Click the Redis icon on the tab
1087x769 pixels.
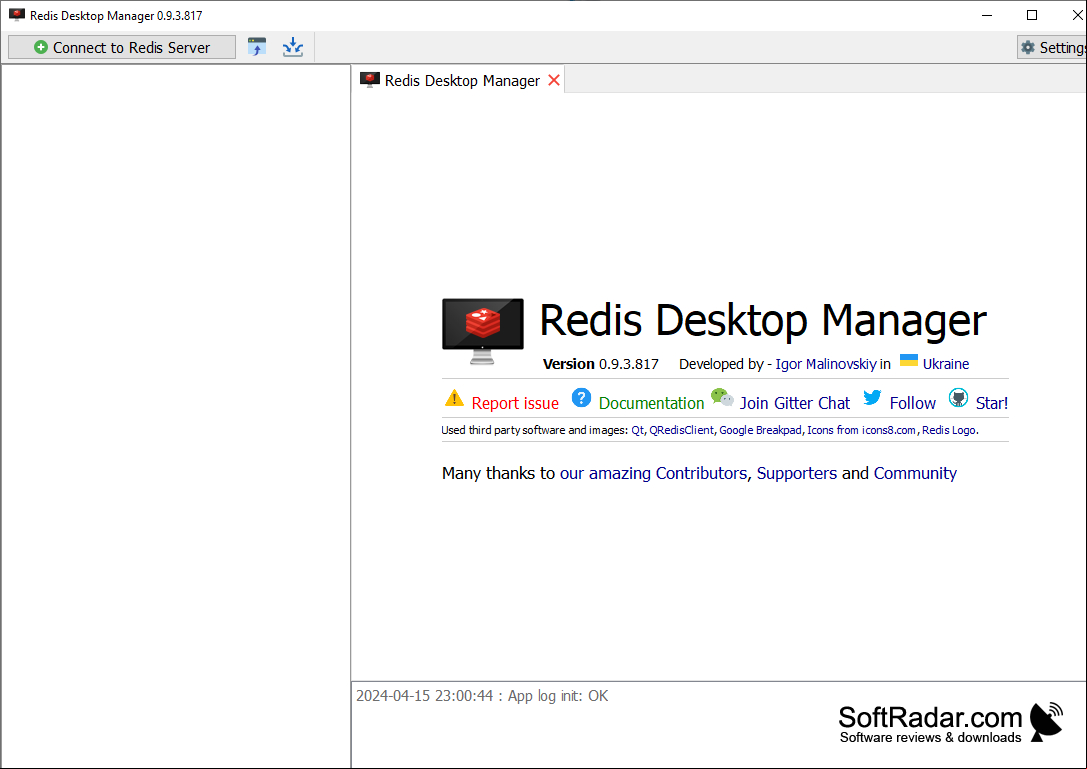click(369, 80)
